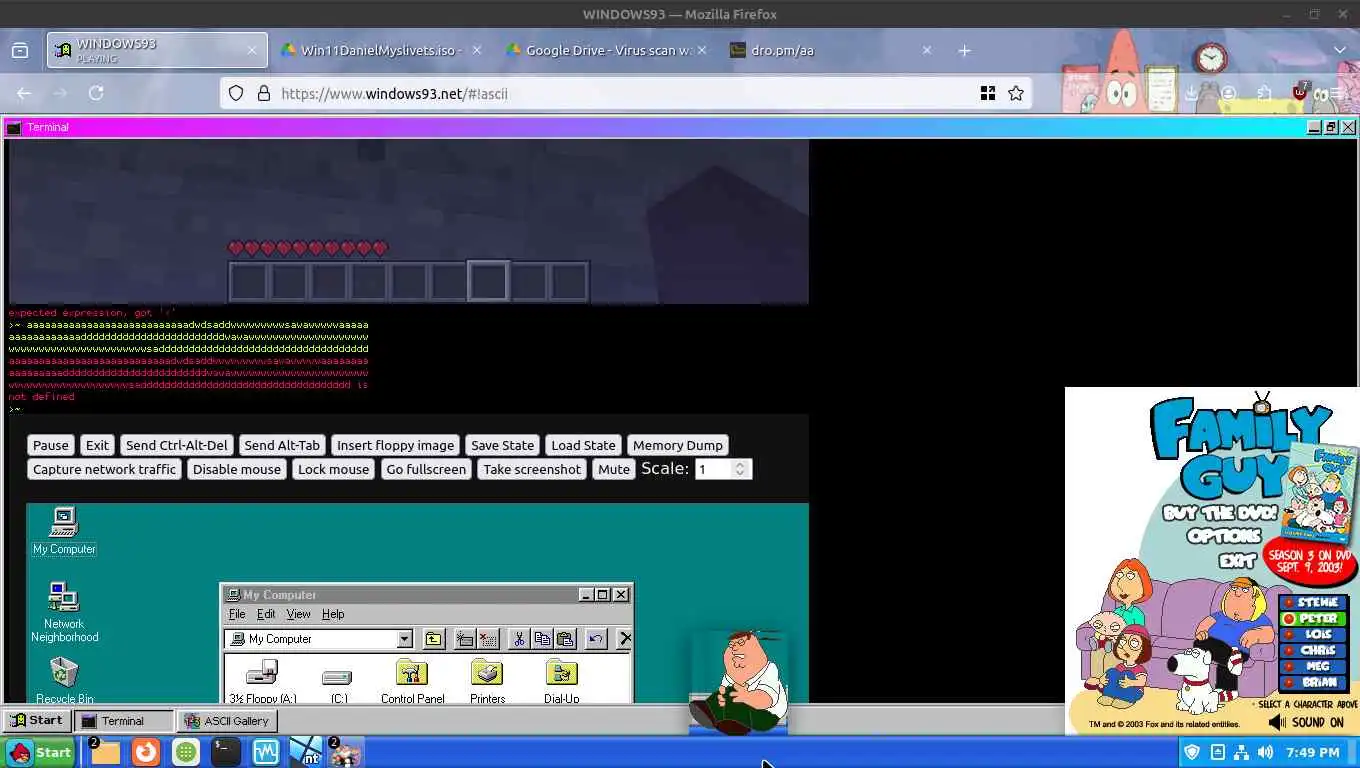
Task: Open the bottom taskbar Start menu with Angry Bird
Action: (x=39, y=752)
